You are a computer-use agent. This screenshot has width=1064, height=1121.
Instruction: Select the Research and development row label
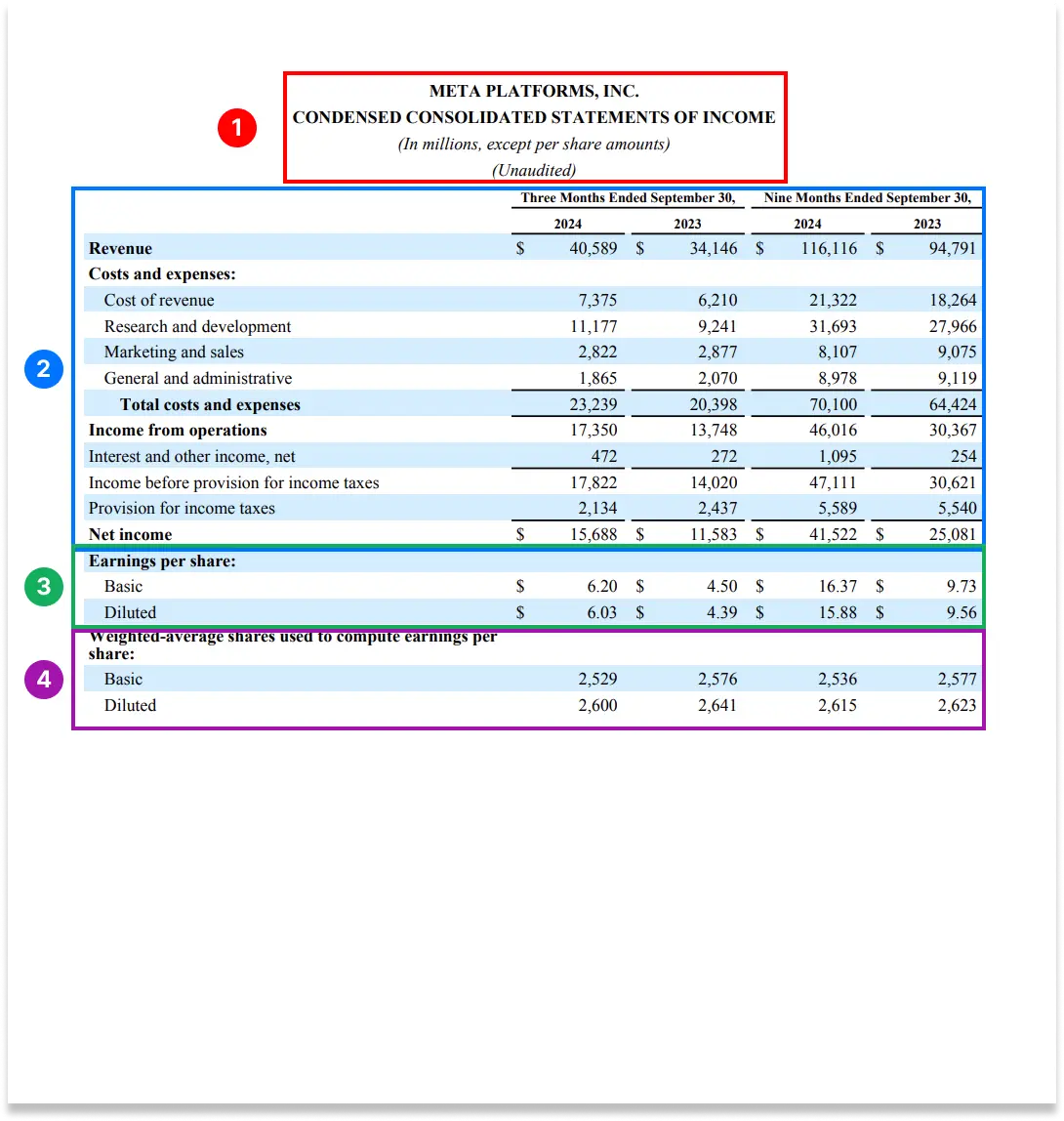[197, 327]
